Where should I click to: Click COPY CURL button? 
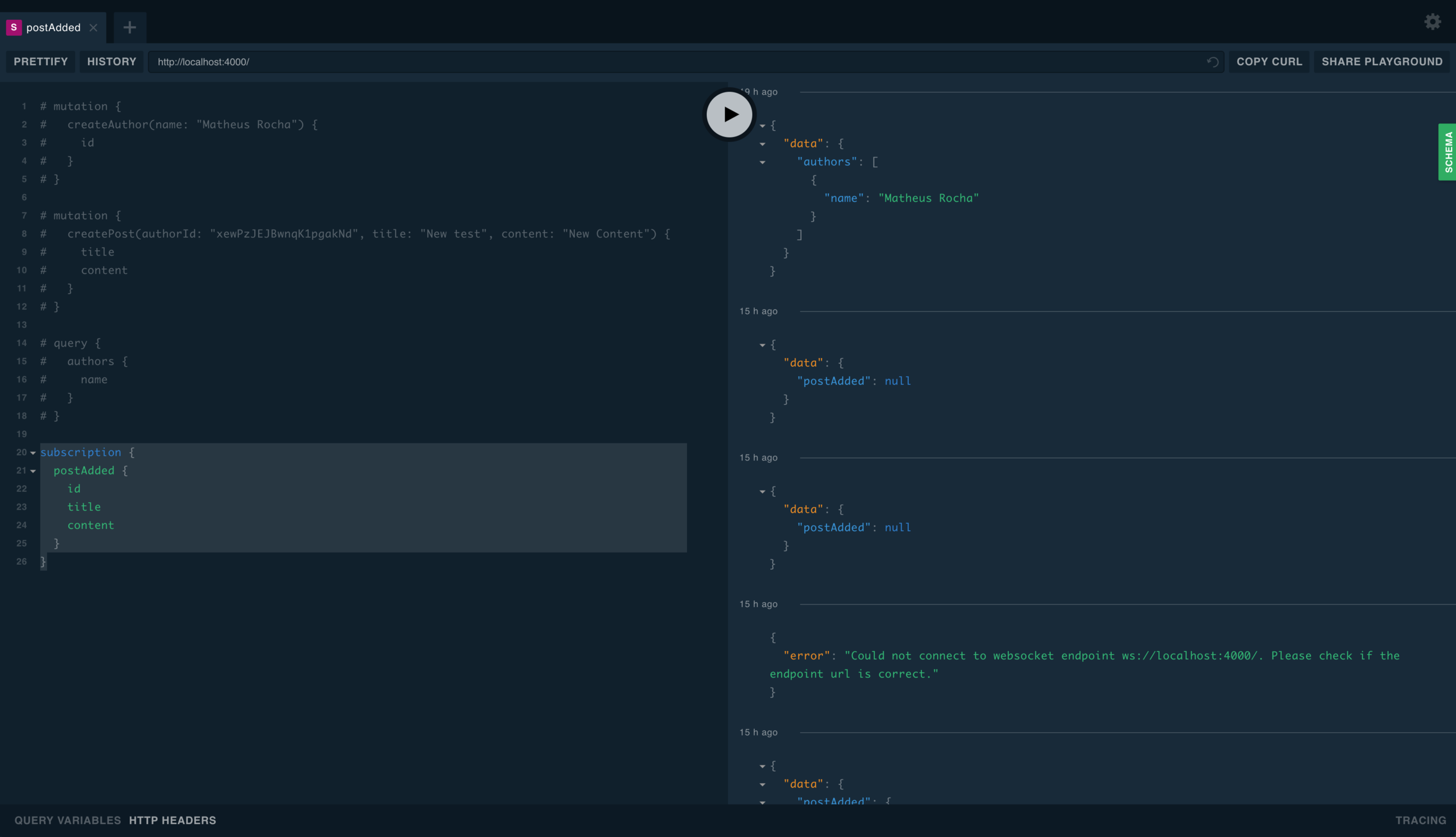click(1269, 61)
